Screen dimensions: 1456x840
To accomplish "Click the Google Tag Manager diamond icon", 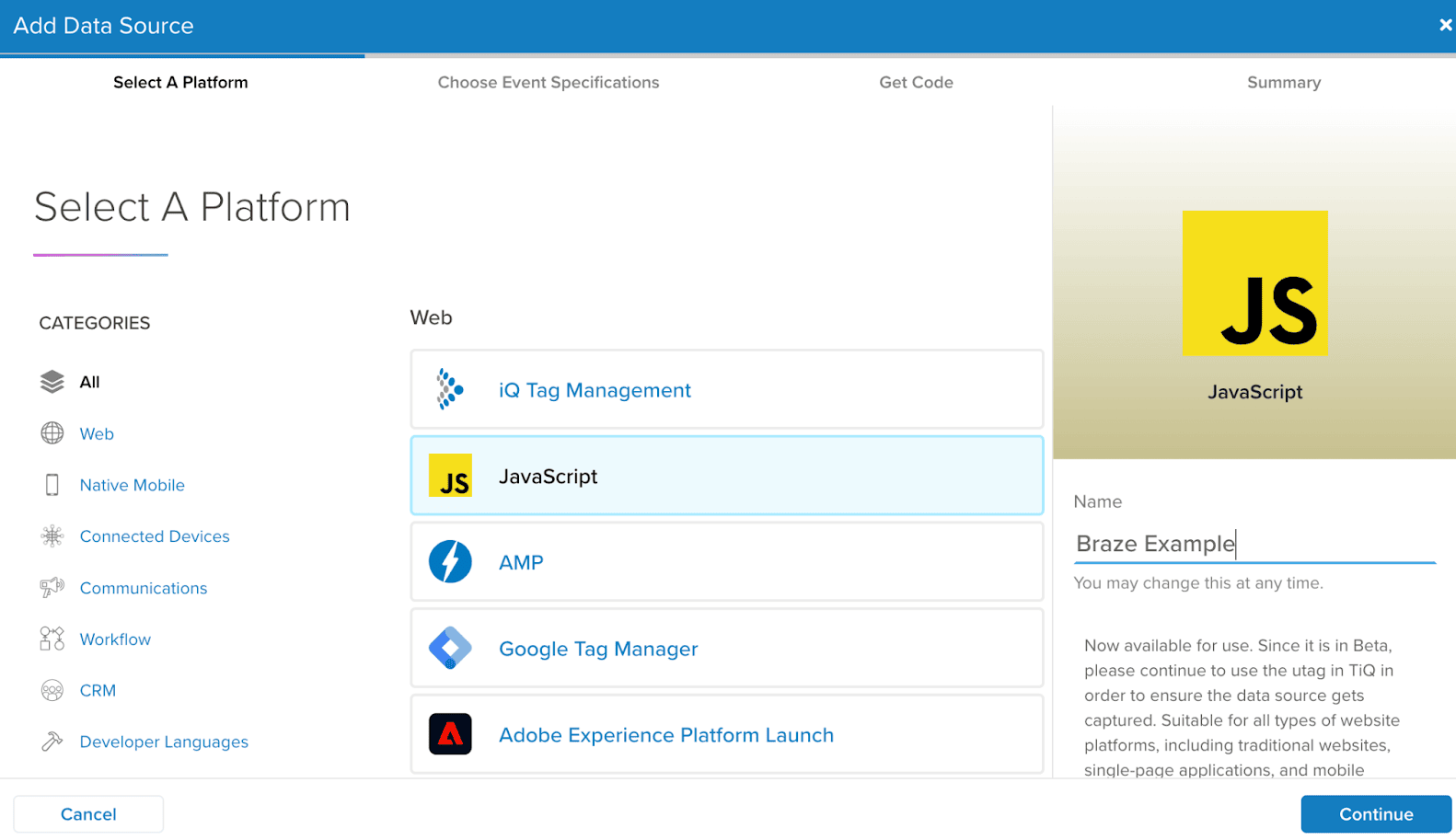I will [x=450, y=649].
